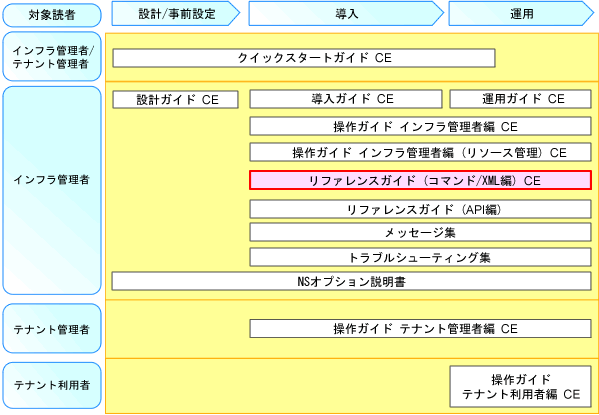Open NSオプション説明書 box
Viewport: 599px width, 415px height.
pyautogui.click(x=351, y=281)
